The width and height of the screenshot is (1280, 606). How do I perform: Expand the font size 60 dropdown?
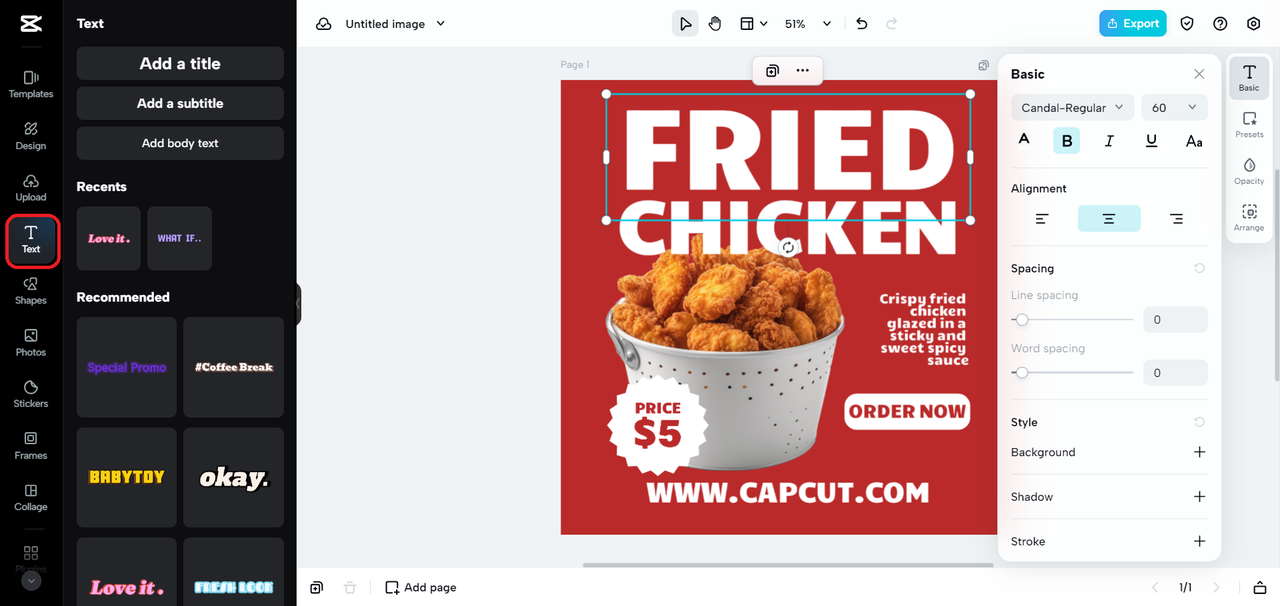point(1174,108)
